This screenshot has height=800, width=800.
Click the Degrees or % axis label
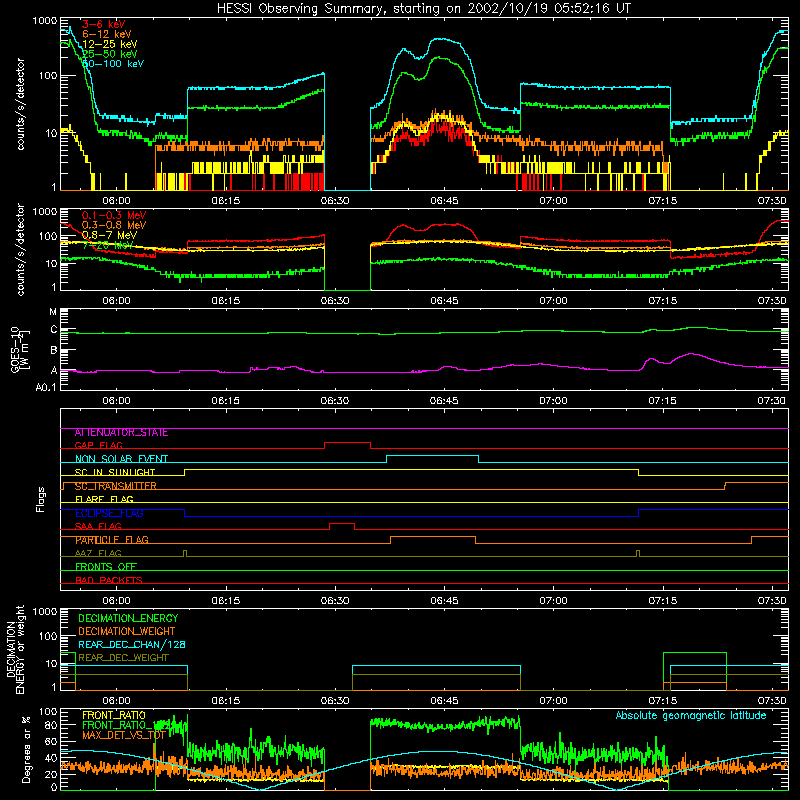pyautogui.click(x=27, y=749)
